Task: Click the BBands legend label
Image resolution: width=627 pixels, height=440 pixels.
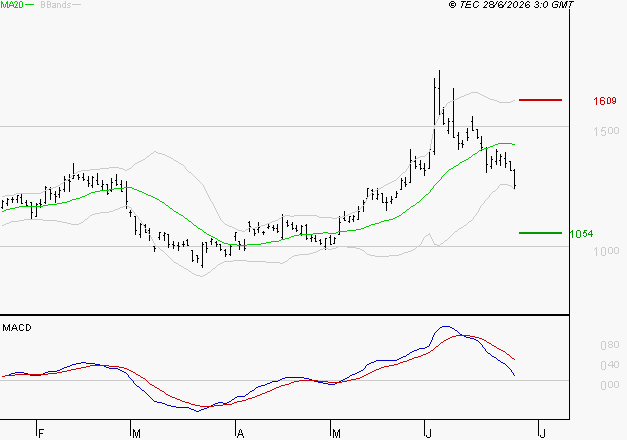Action: [x=56, y=5]
